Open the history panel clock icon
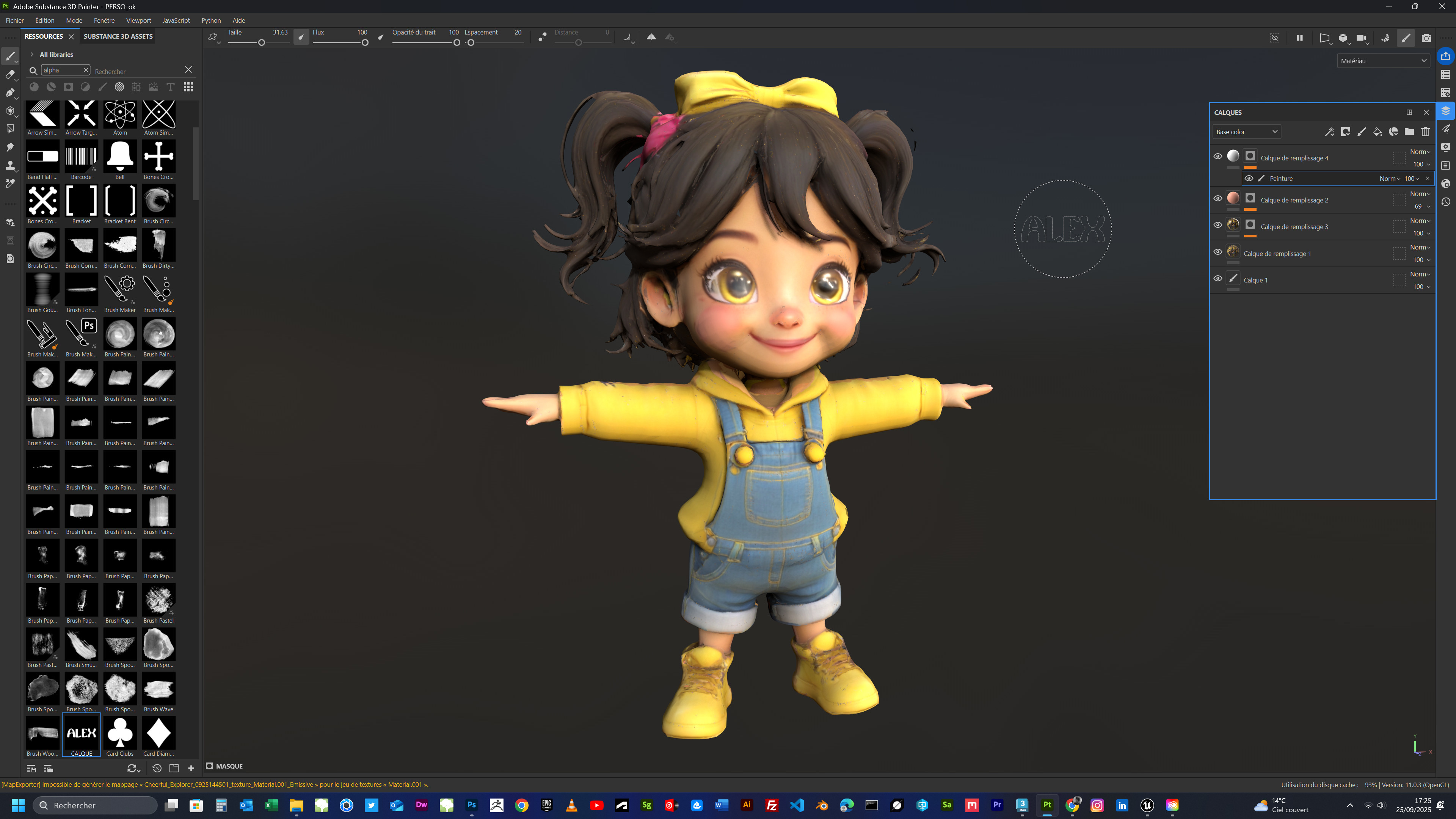 pos(1445,202)
